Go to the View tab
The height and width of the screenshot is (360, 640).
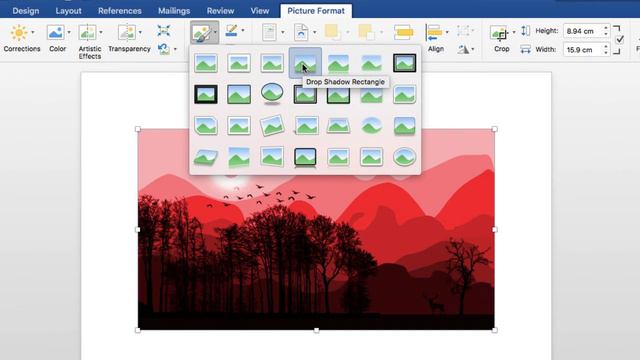[260, 11]
